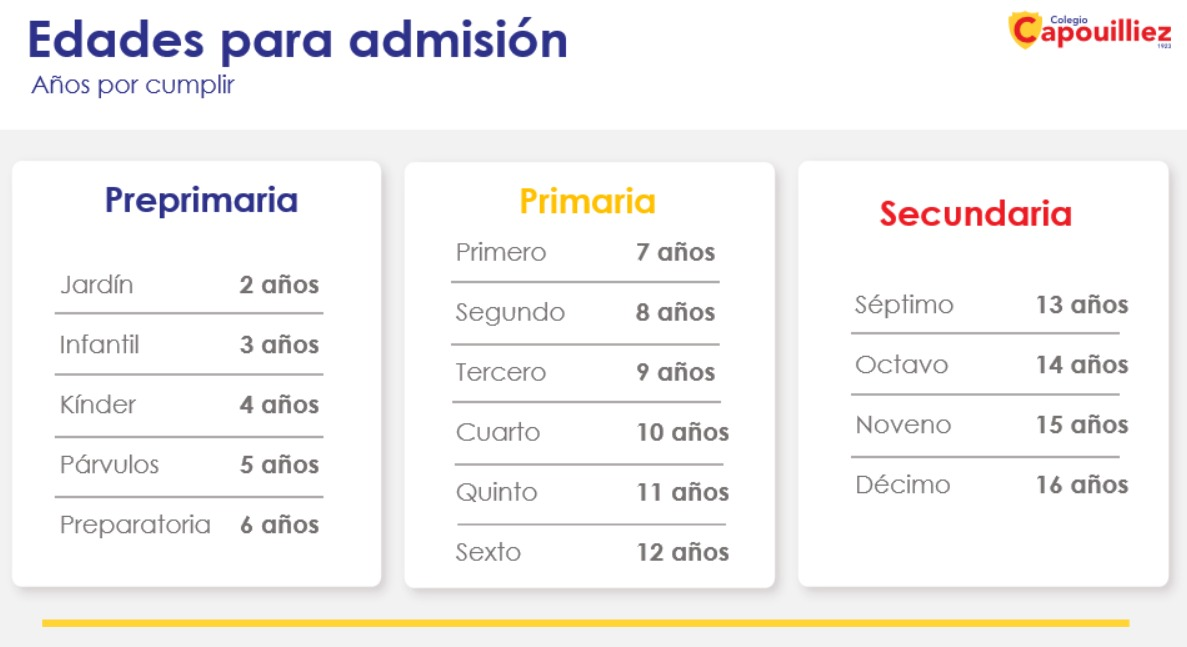The image size is (1187, 647).
Task: Select the Secundaria heading
Action: coord(975,213)
